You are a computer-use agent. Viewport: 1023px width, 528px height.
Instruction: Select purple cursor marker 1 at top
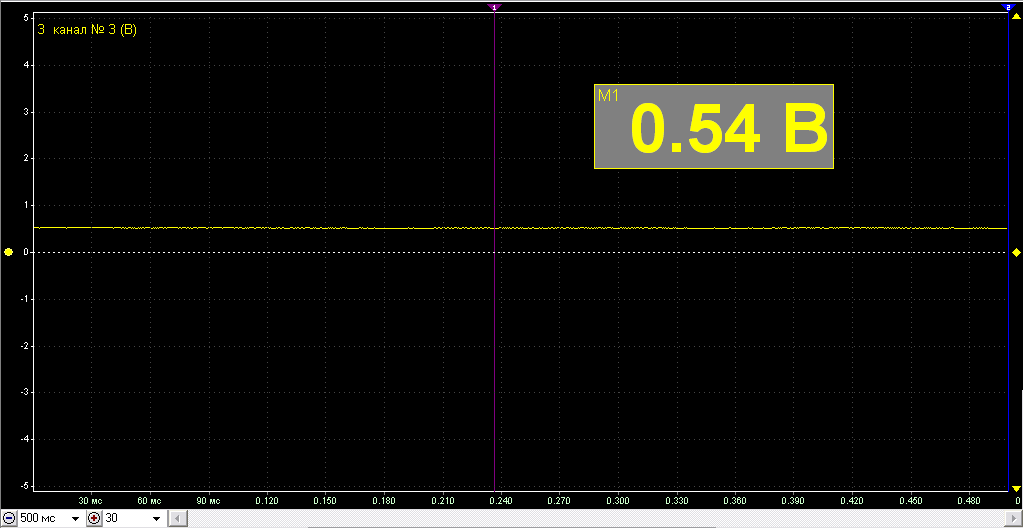(495, 7)
